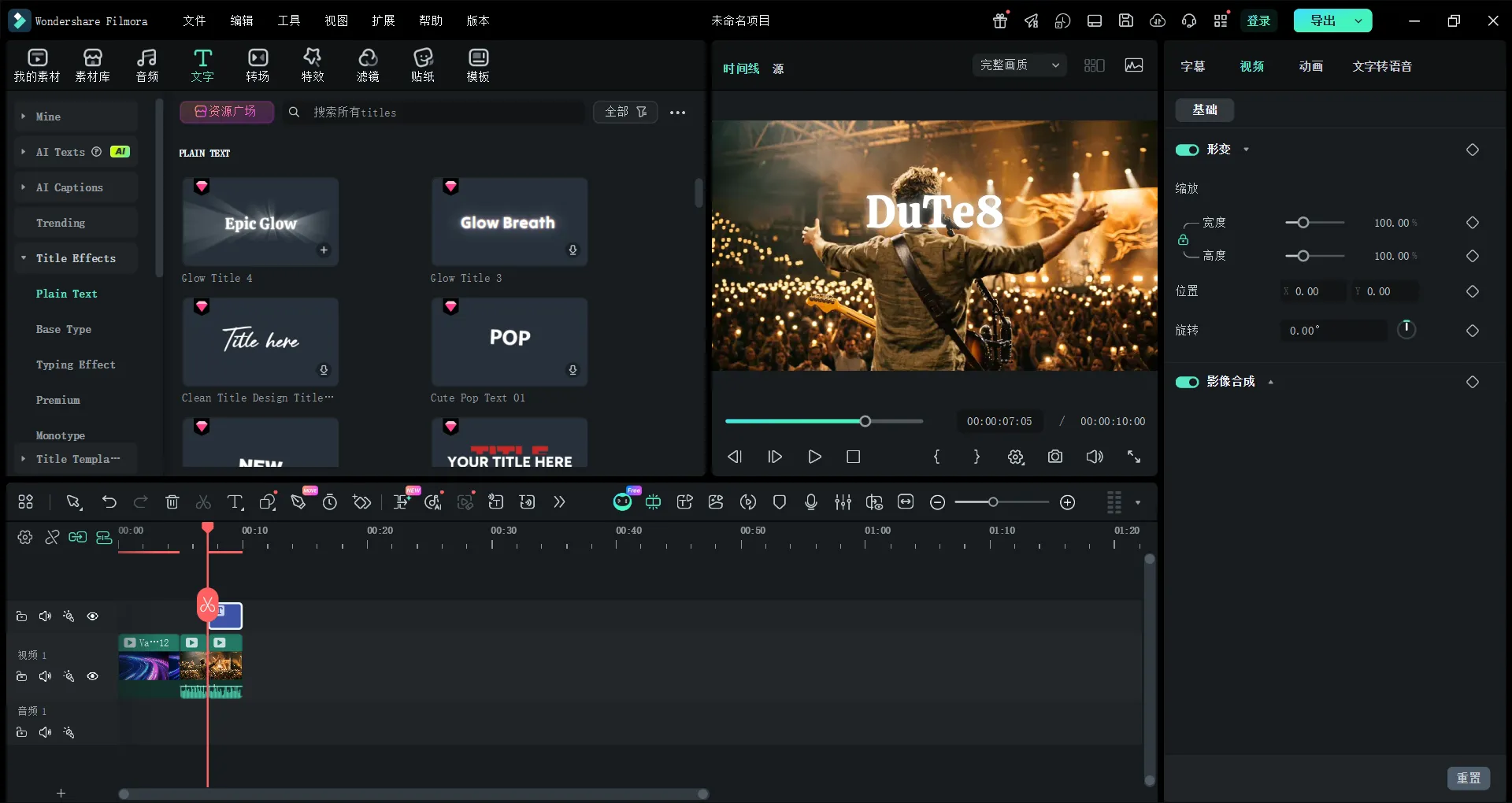The image size is (1512, 803).
Task: Click the 重置 reset button
Action: (1468, 778)
